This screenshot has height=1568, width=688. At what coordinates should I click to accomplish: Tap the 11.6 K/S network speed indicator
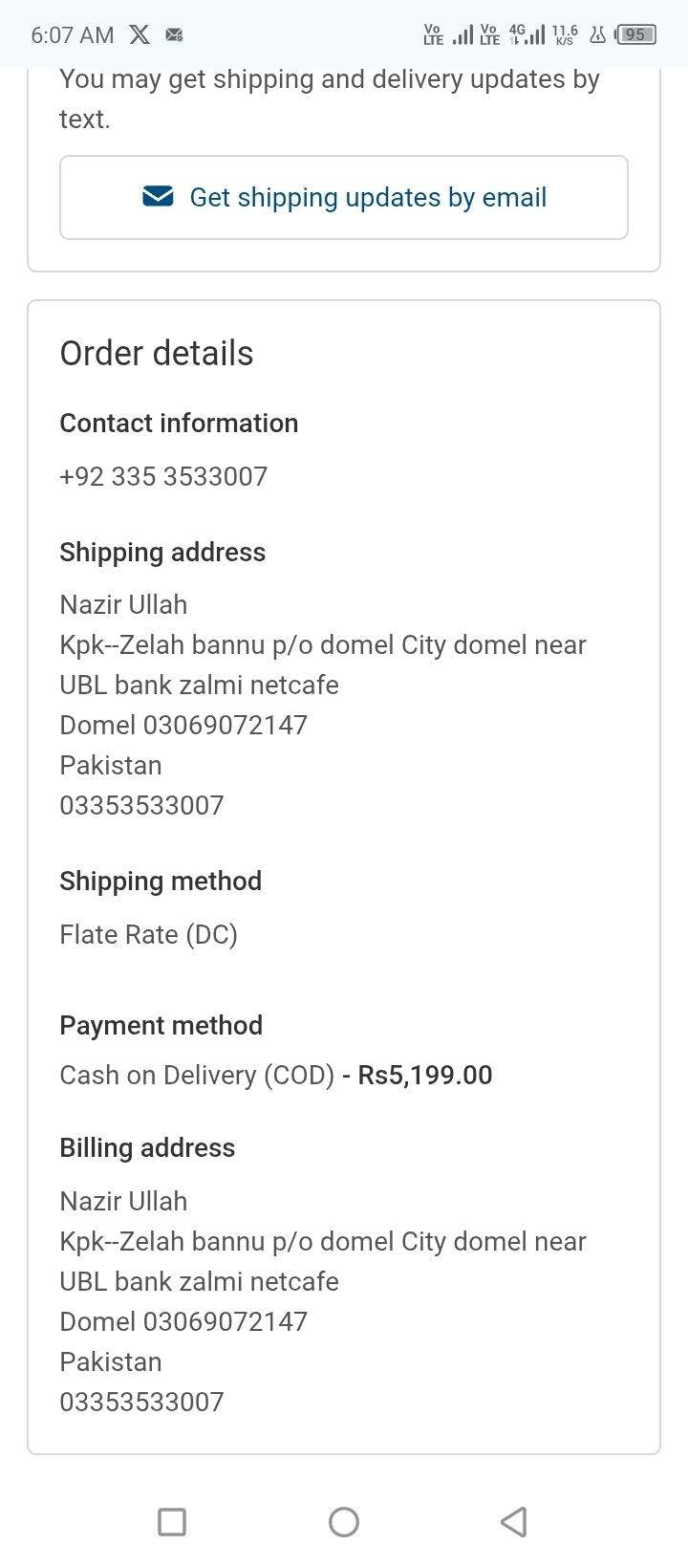pos(565,35)
